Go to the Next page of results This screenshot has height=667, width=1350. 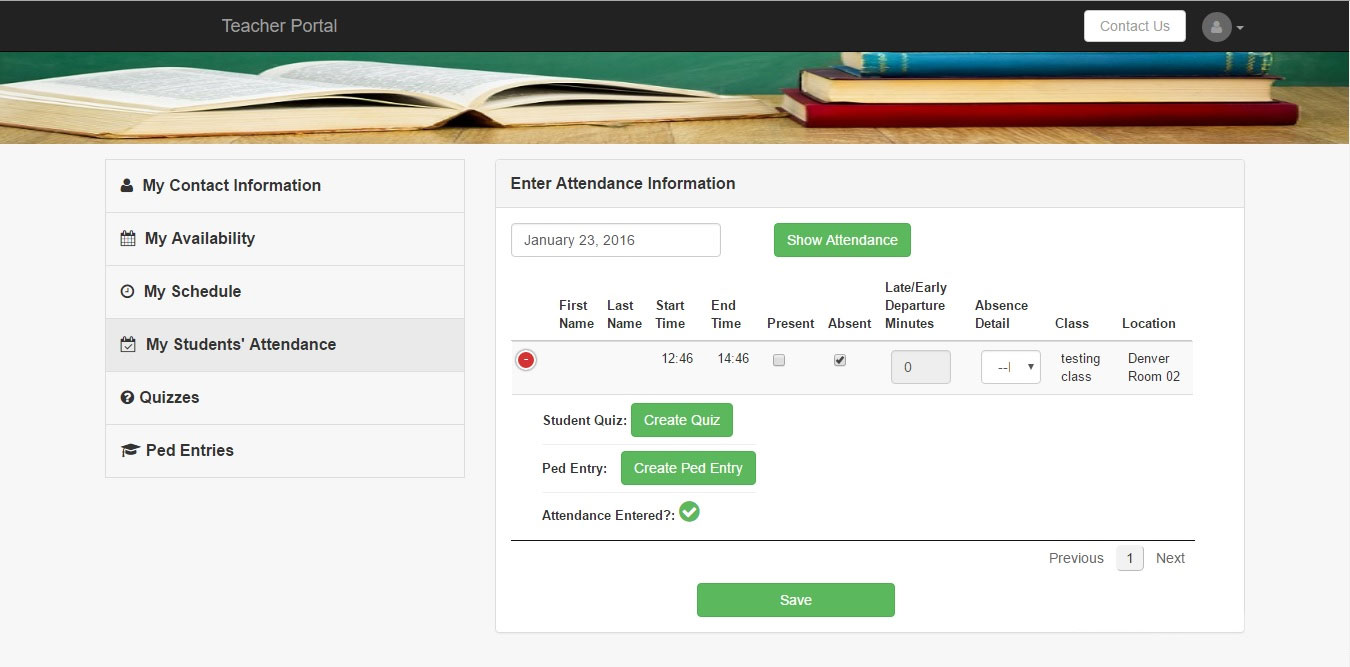[1170, 558]
